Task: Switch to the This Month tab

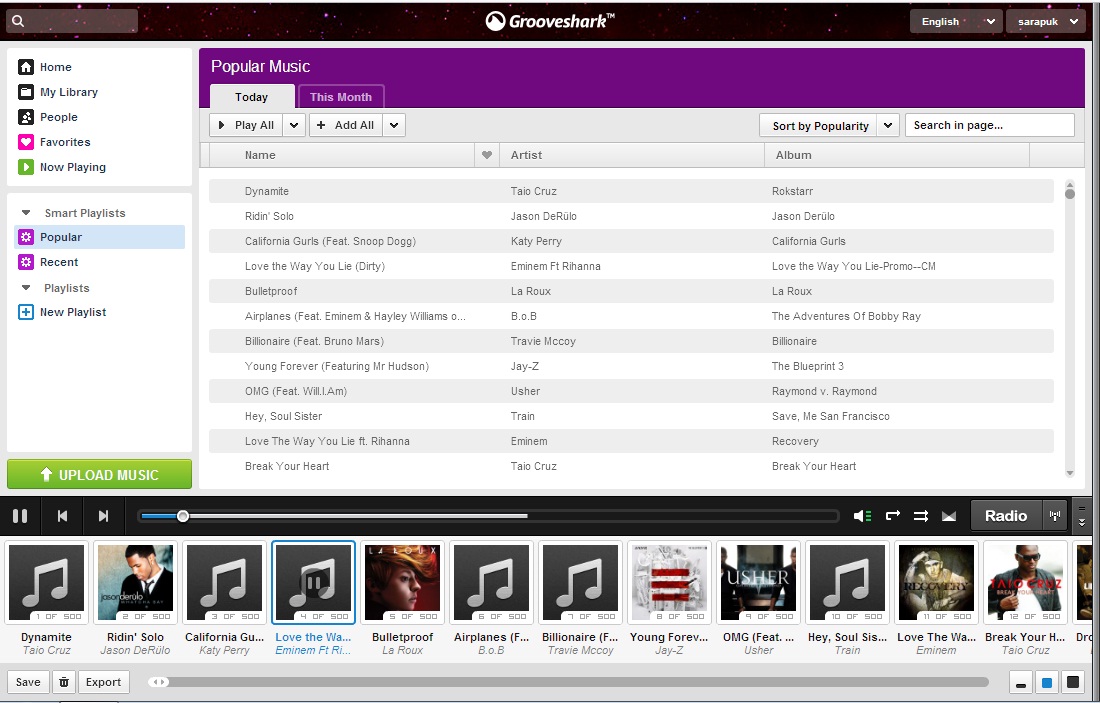Action: [341, 97]
